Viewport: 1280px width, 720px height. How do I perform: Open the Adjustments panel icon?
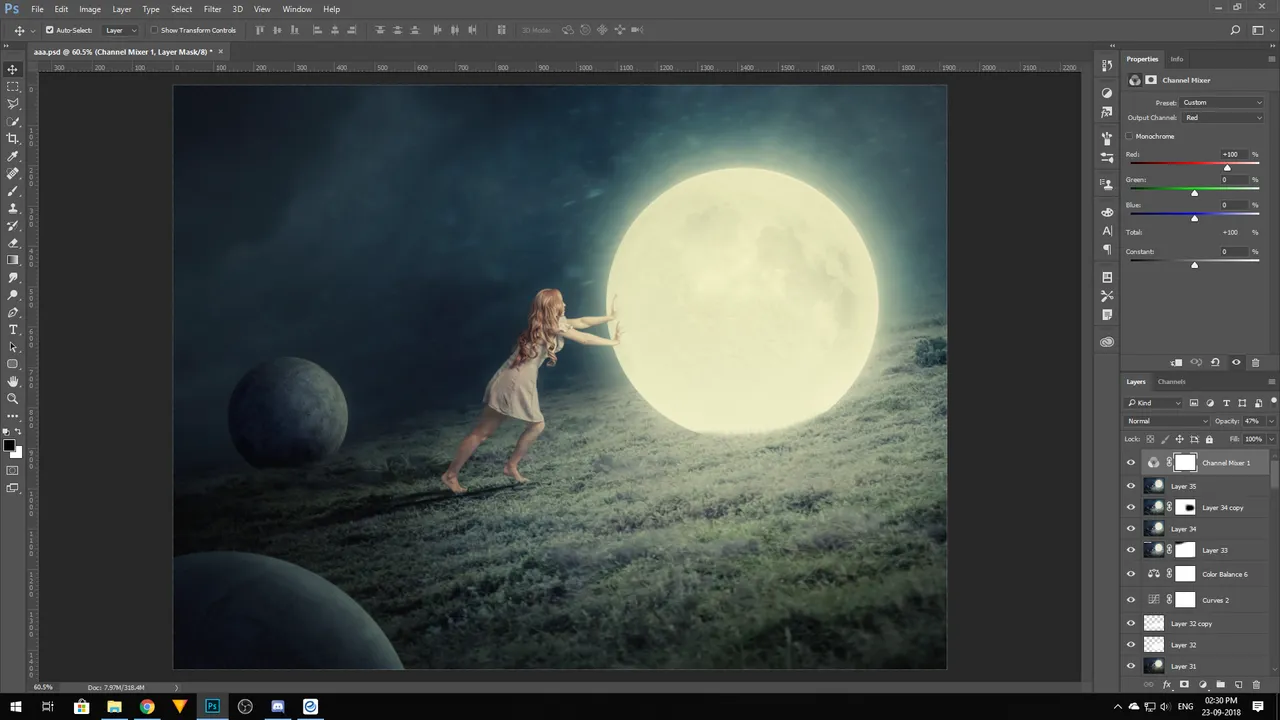(x=1107, y=92)
